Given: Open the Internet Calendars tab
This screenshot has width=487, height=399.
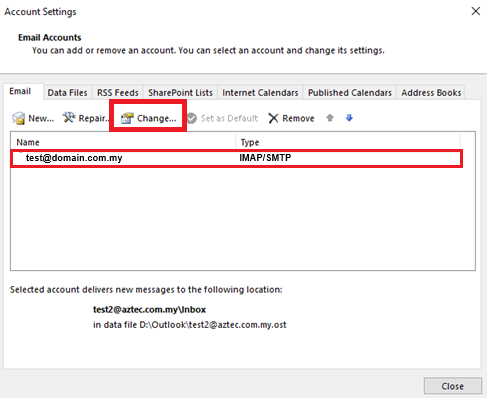Looking at the screenshot, I should tap(260, 93).
